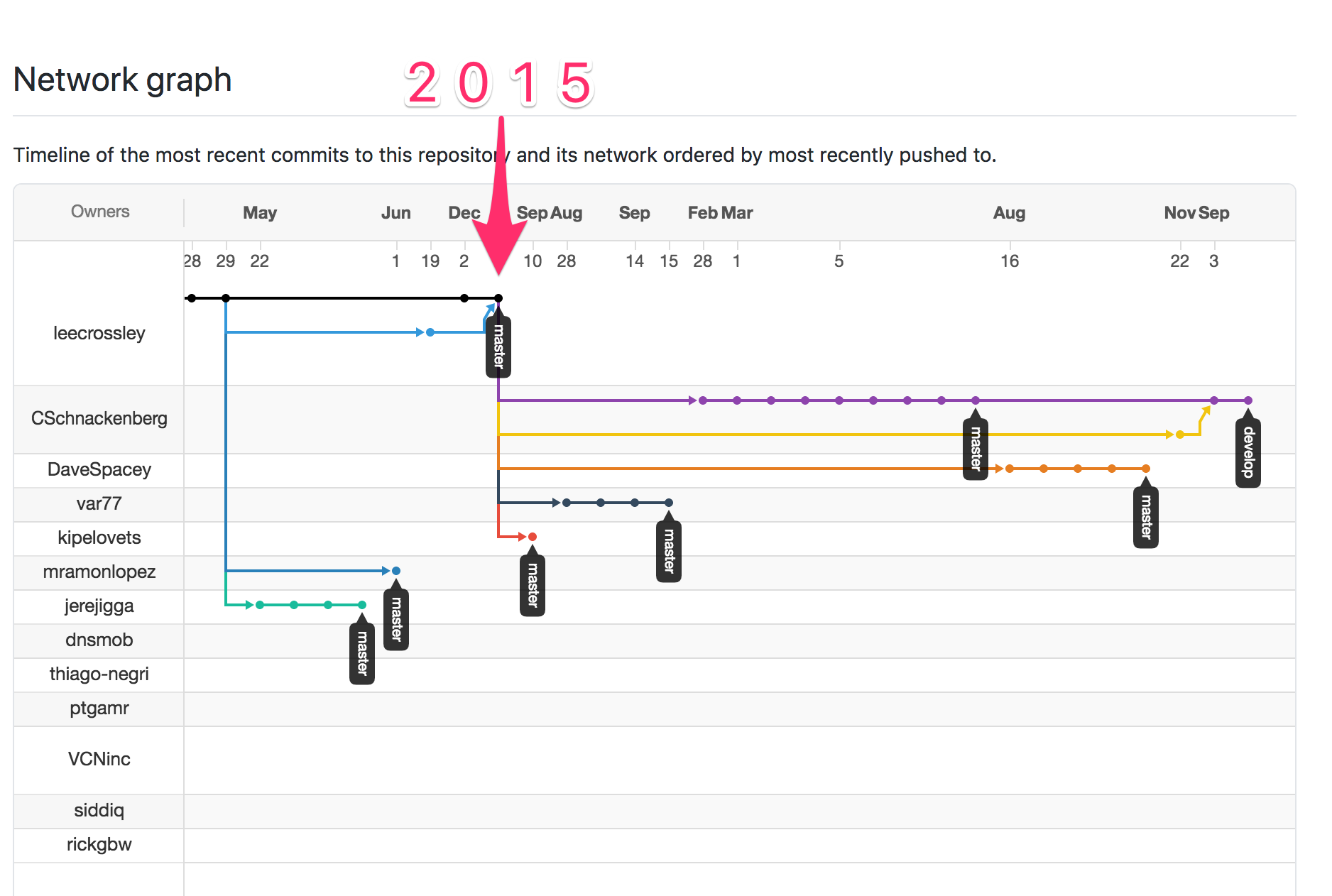The width and height of the screenshot is (1332, 896).
Task: Click kipelovets' master branch label
Action: [x=532, y=584]
